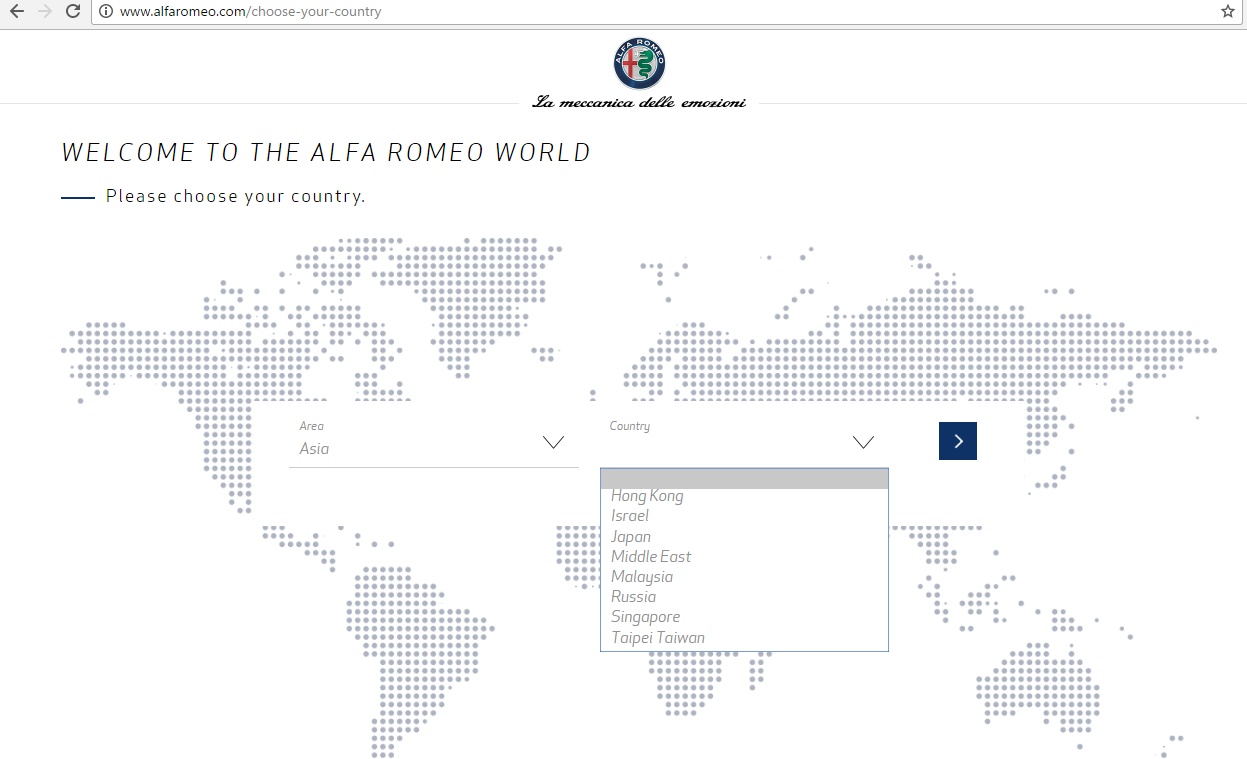Open the Country dropdown field
This screenshot has width=1247, height=759.
tap(743, 442)
